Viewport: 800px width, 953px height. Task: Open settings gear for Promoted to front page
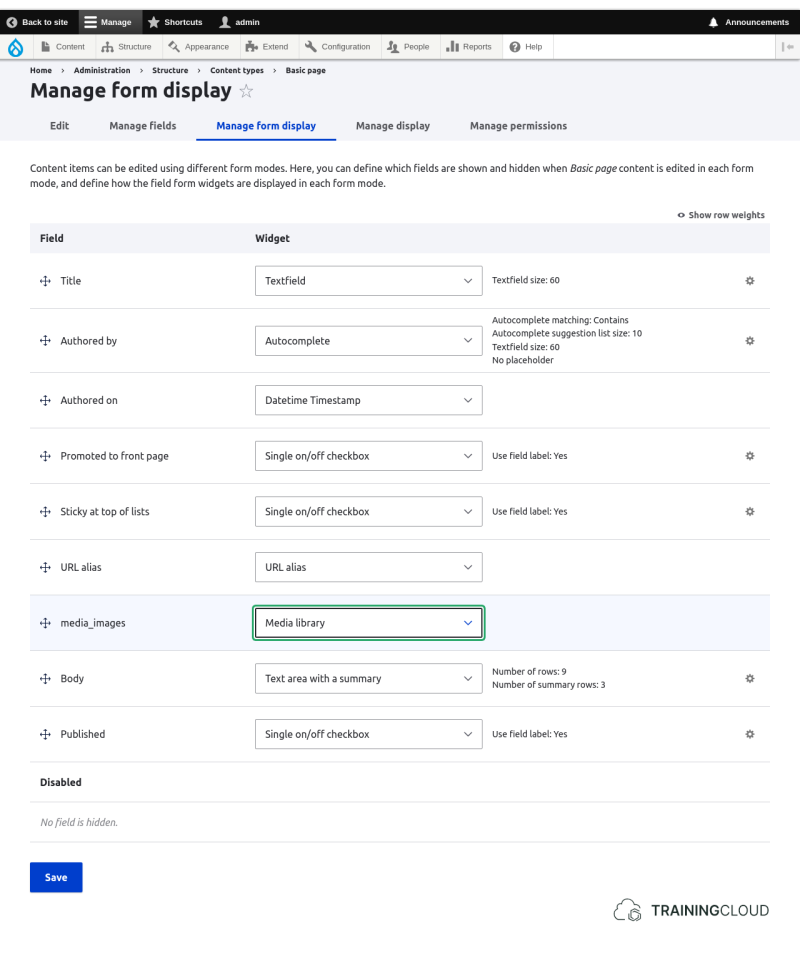pos(750,456)
